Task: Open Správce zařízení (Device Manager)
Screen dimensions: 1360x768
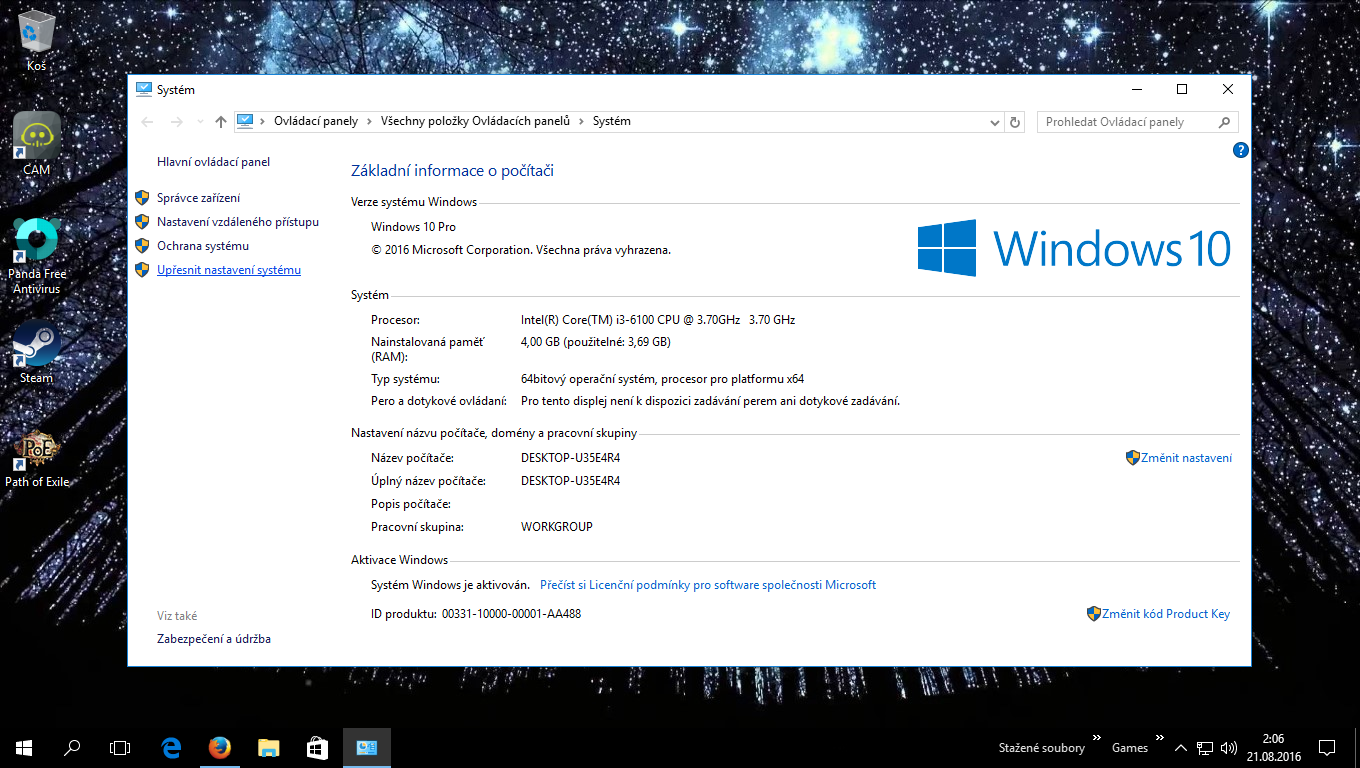Action: (x=198, y=198)
